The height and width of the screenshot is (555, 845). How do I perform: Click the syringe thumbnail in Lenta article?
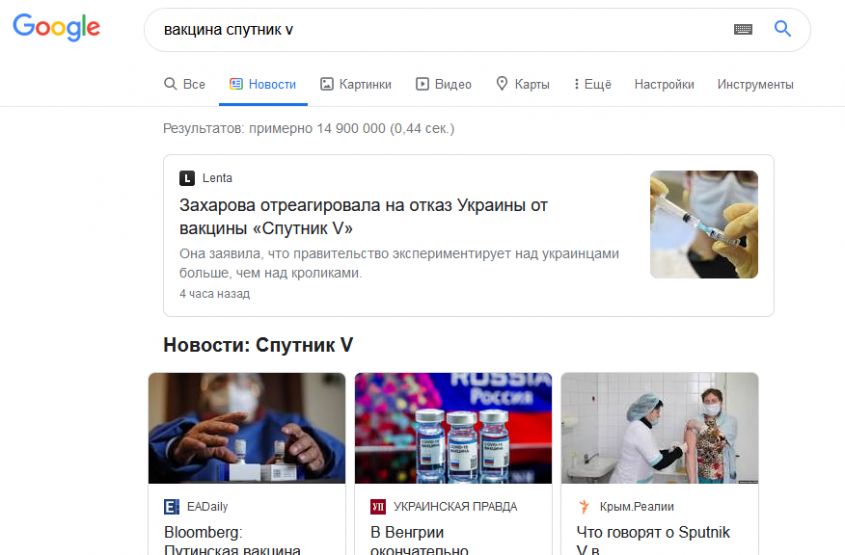click(703, 224)
